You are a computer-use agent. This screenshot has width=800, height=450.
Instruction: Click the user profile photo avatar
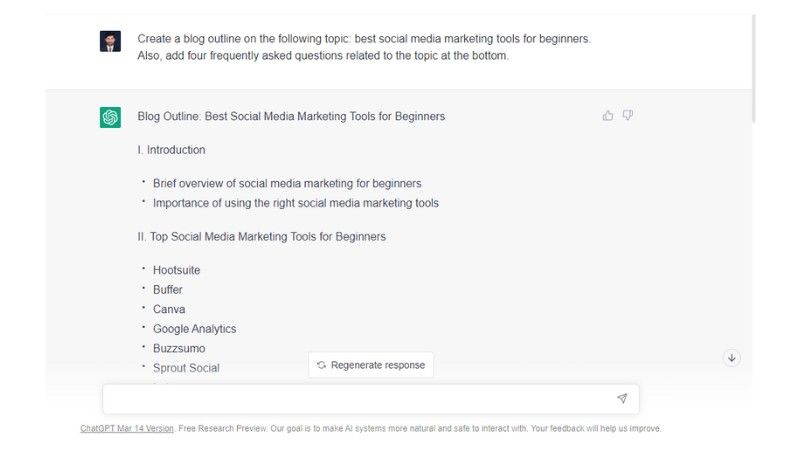110,41
